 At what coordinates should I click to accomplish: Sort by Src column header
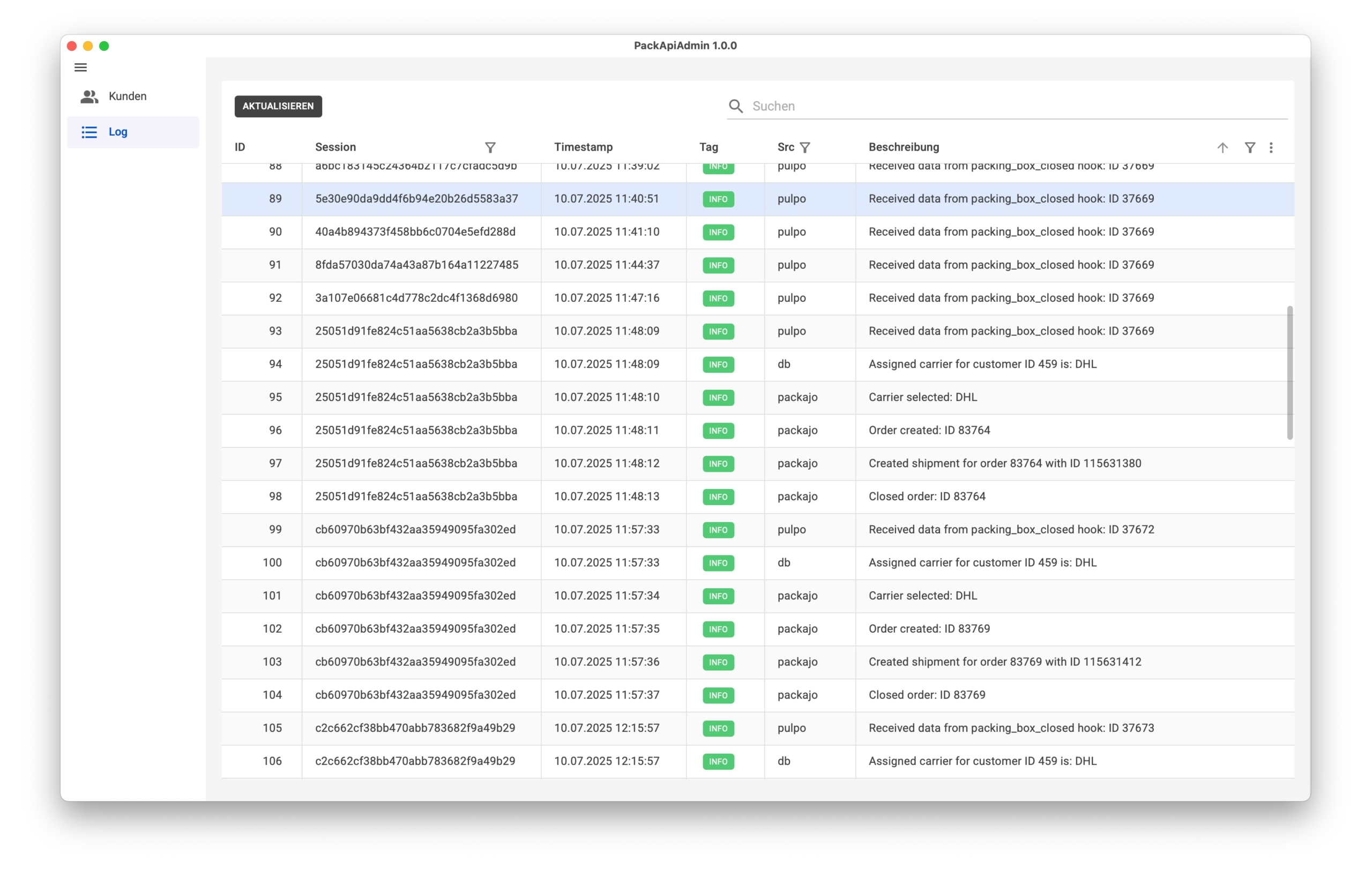pos(786,147)
